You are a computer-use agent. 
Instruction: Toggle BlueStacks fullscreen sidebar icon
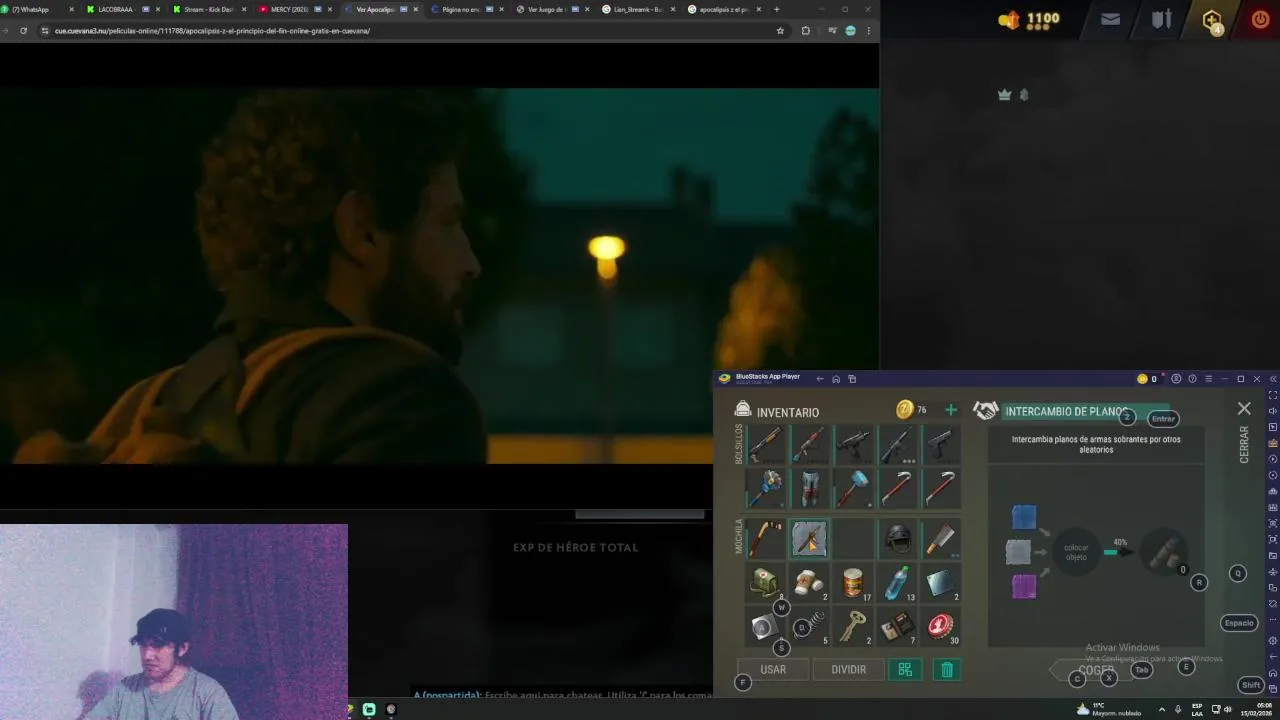coord(1272,395)
